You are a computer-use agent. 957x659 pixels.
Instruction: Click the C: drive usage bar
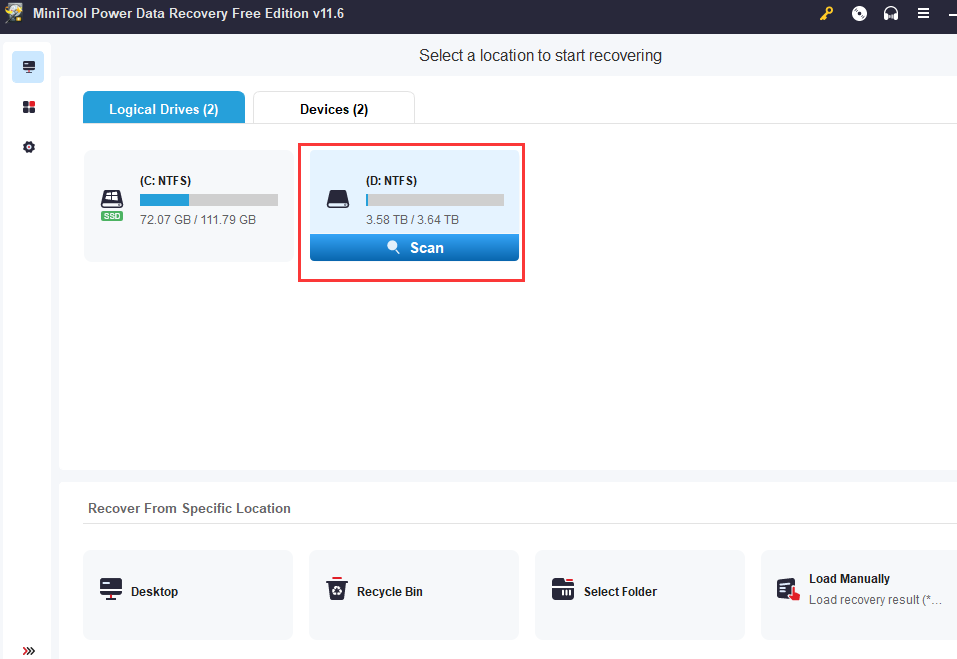point(209,200)
